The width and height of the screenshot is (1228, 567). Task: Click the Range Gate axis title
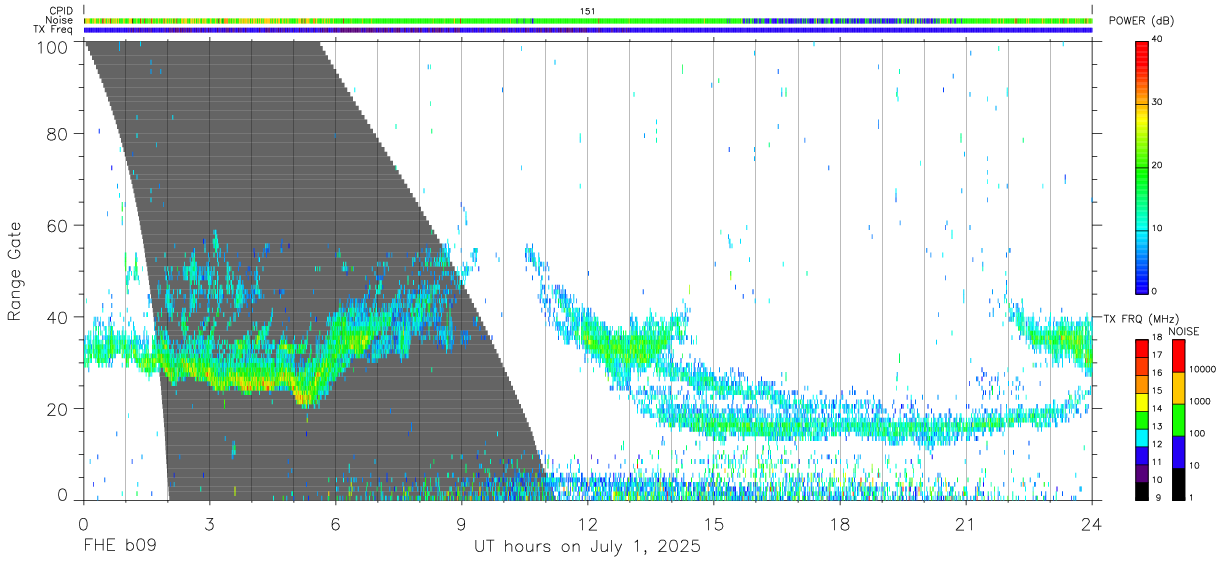coord(15,271)
